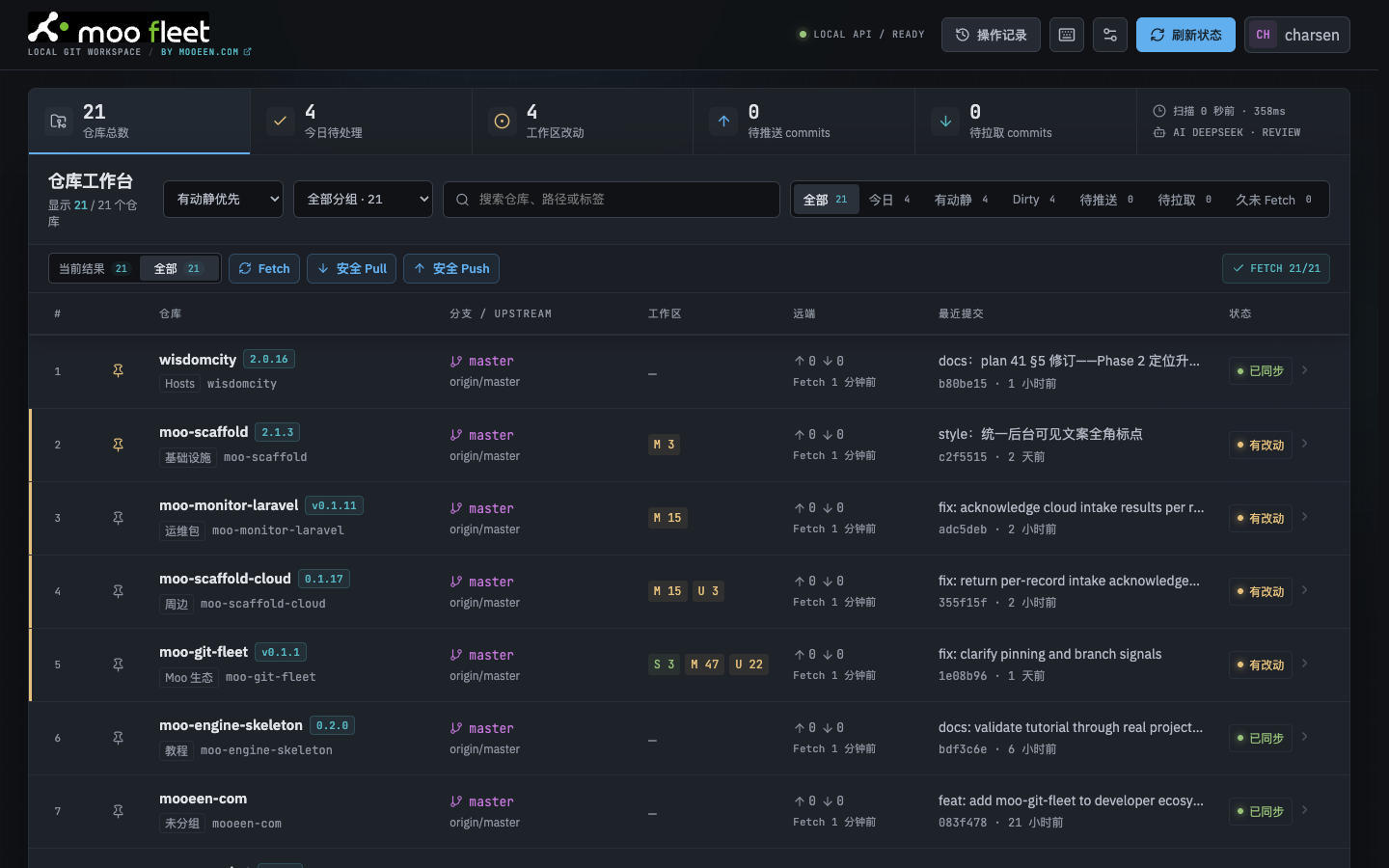
Task: Toggle pin for mooeen-com repository
Action: (x=118, y=811)
